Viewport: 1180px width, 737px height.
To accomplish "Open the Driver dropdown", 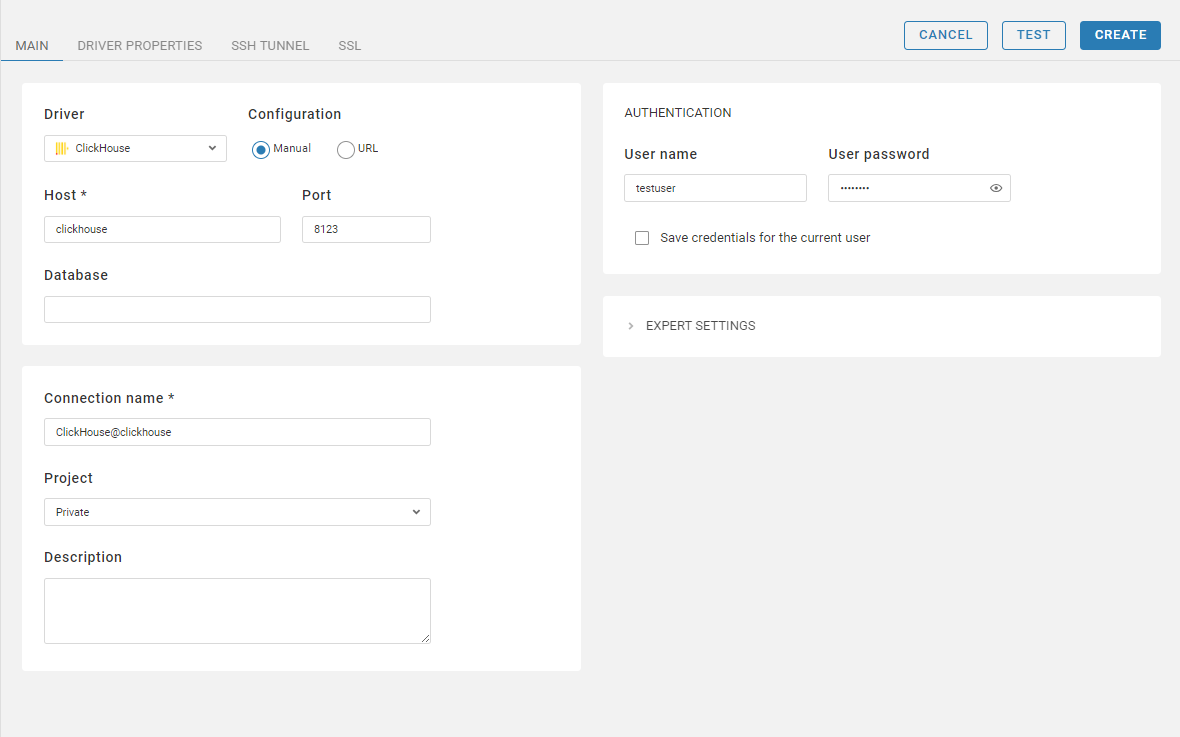I will 135,148.
